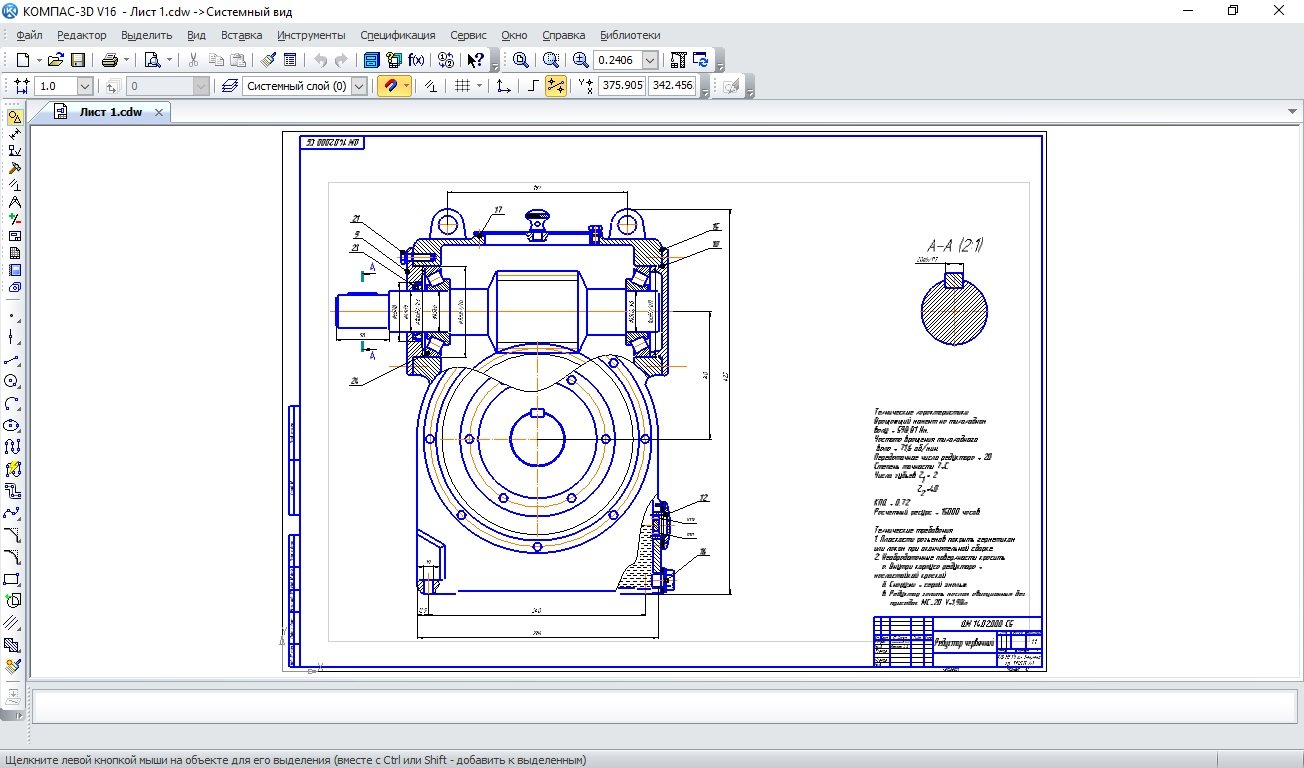The image size is (1304, 768).
Task: Expand the Системный слой layer dropdown
Action: [359, 86]
